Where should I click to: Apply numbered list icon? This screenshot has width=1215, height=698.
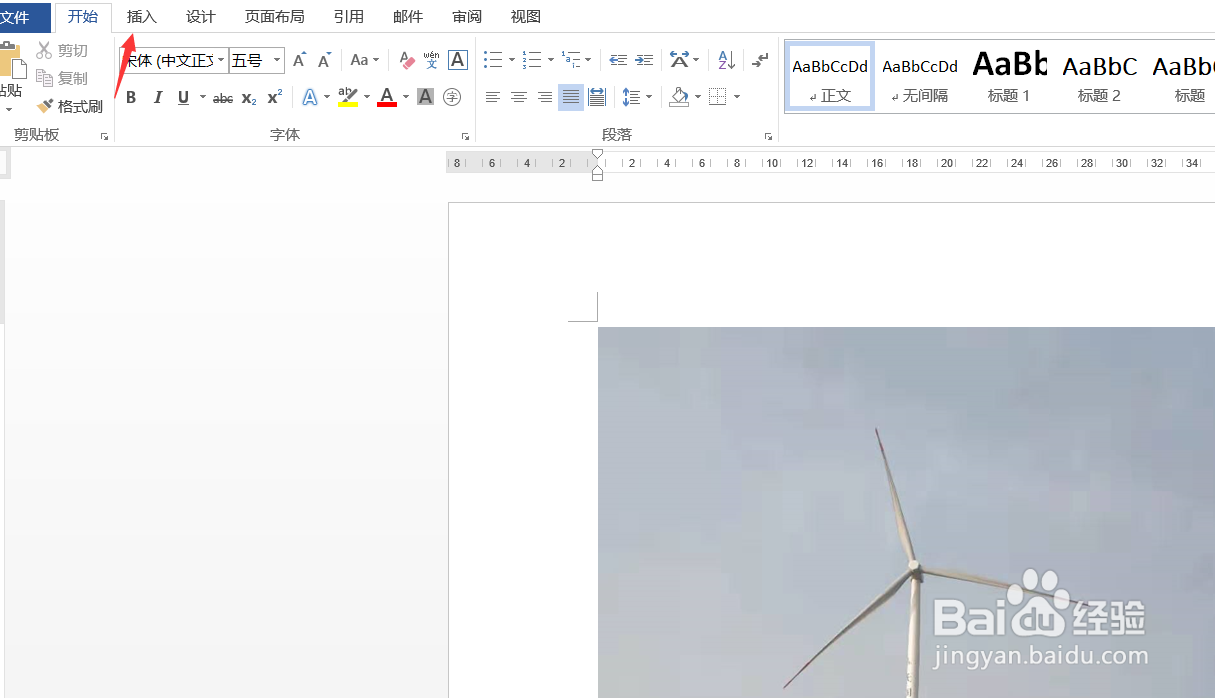[x=532, y=60]
